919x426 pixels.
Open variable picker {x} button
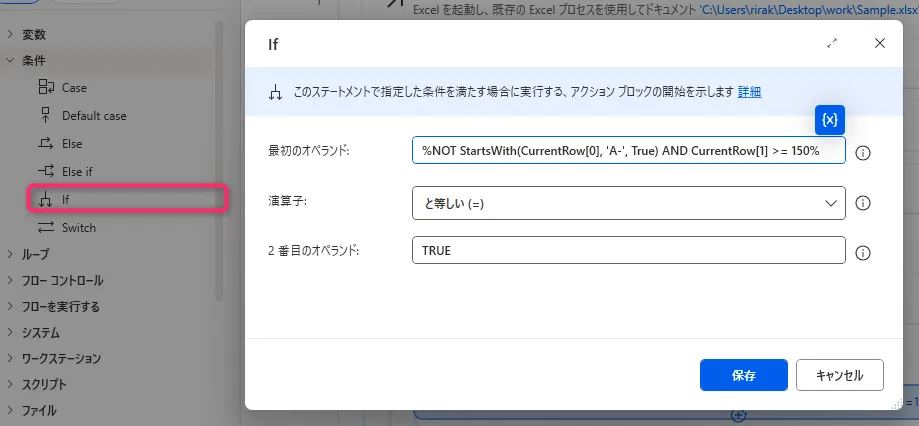pyautogui.click(x=830, y=120)
